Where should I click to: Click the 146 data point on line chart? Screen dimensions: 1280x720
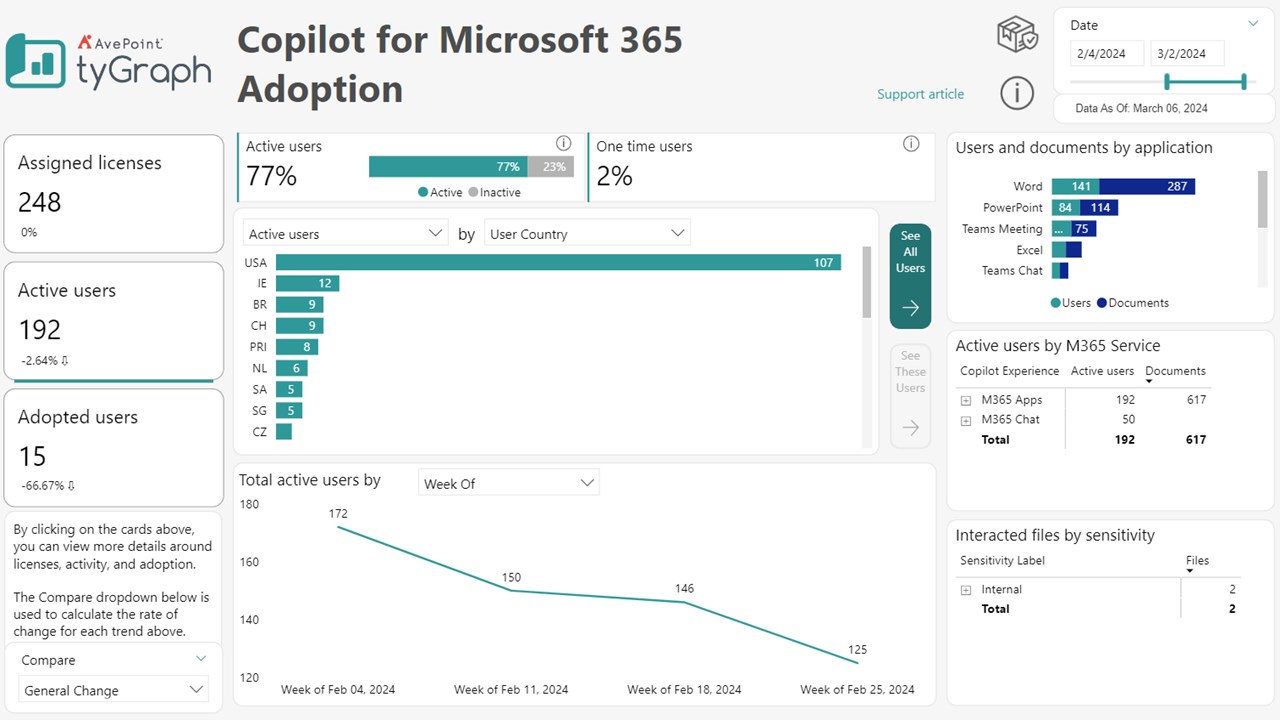(x=684, y=602)
